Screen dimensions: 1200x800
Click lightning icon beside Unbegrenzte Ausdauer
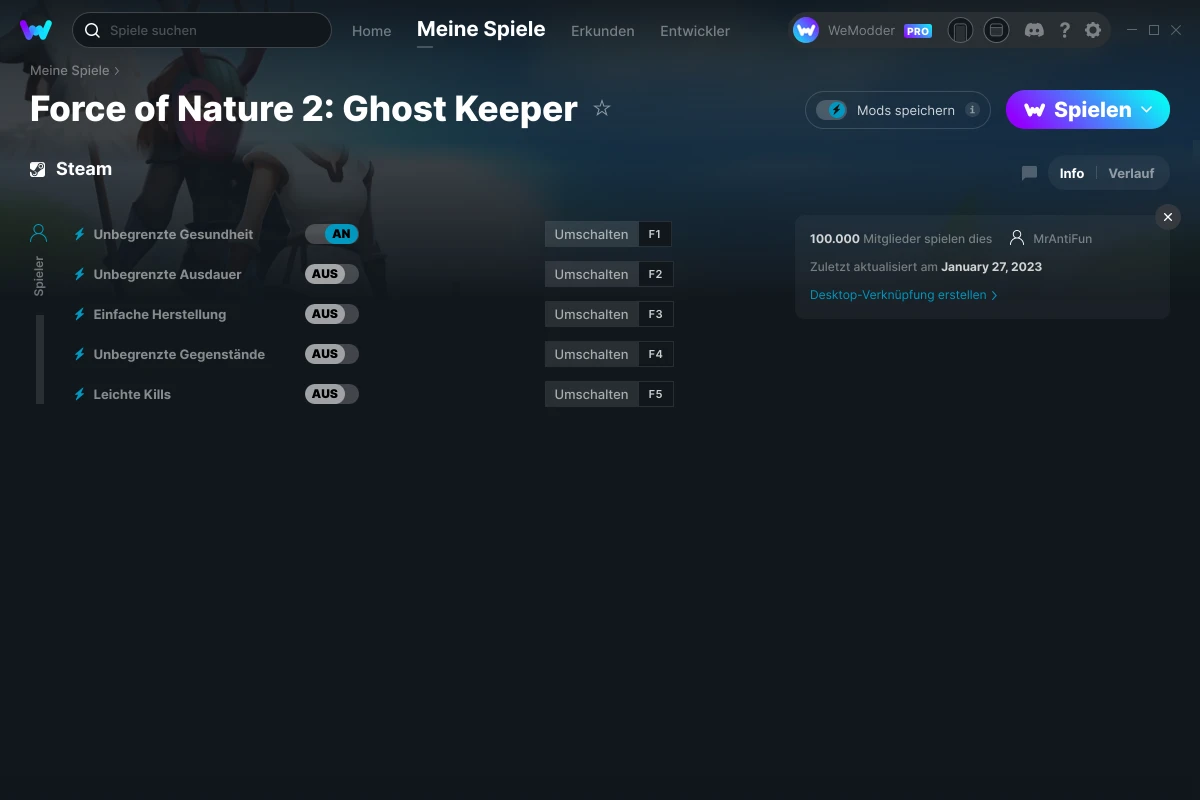click(x=80, y=274)
